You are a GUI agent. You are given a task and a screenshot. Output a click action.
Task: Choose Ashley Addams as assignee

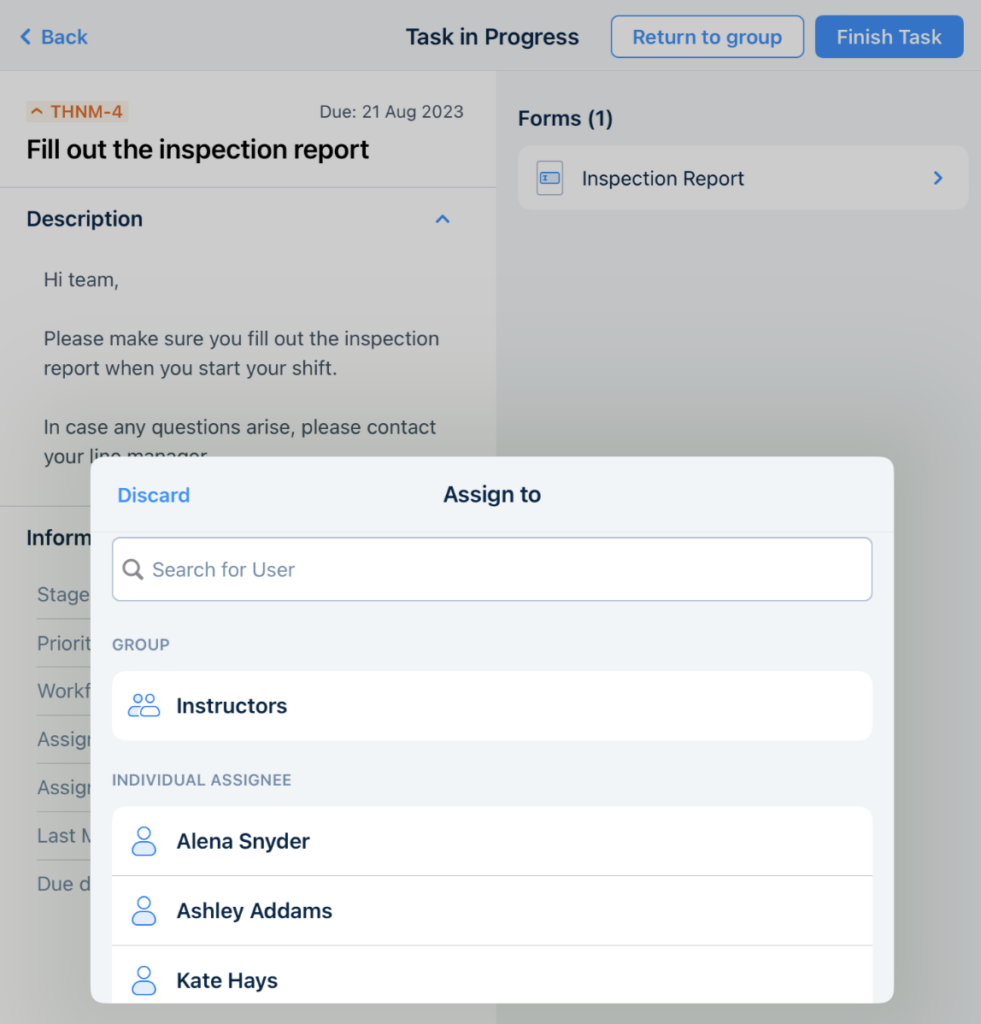[x=491, y=911]
